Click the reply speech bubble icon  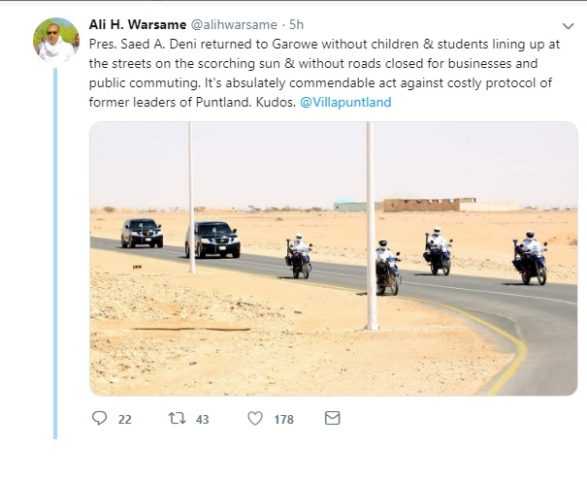click(x=100, y=418)
